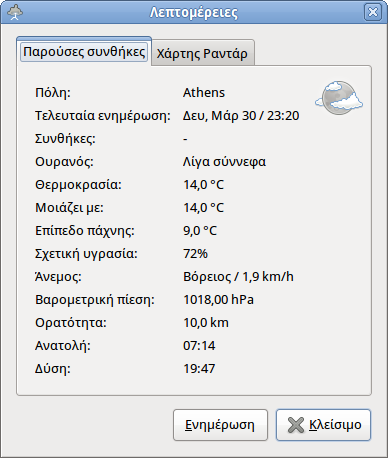
Task: Click the 72% relative humidity value
Action: pos(195,254)
